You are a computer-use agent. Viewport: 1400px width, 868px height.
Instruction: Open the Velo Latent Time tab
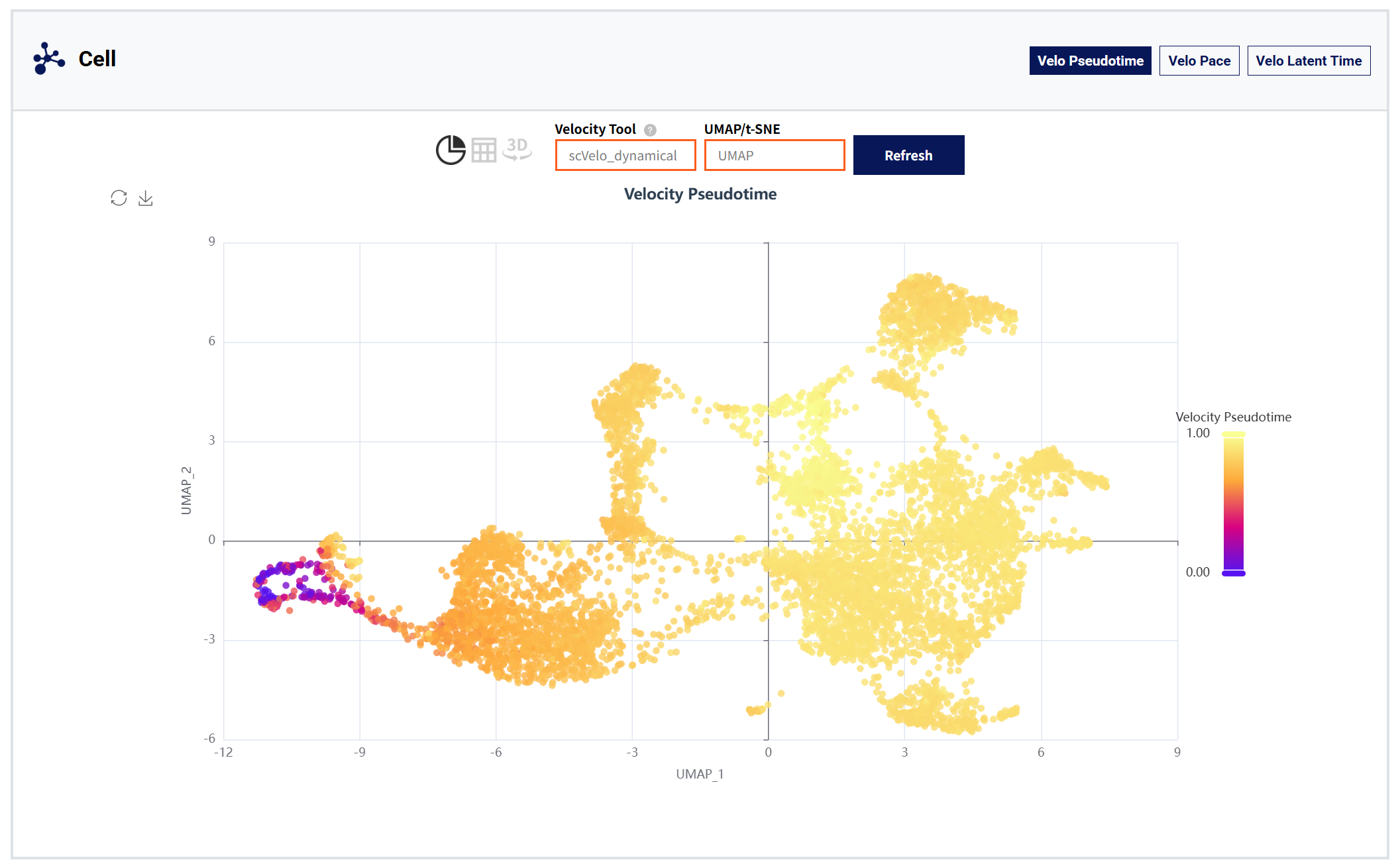pyautogui.click(x=1308, y=61)
